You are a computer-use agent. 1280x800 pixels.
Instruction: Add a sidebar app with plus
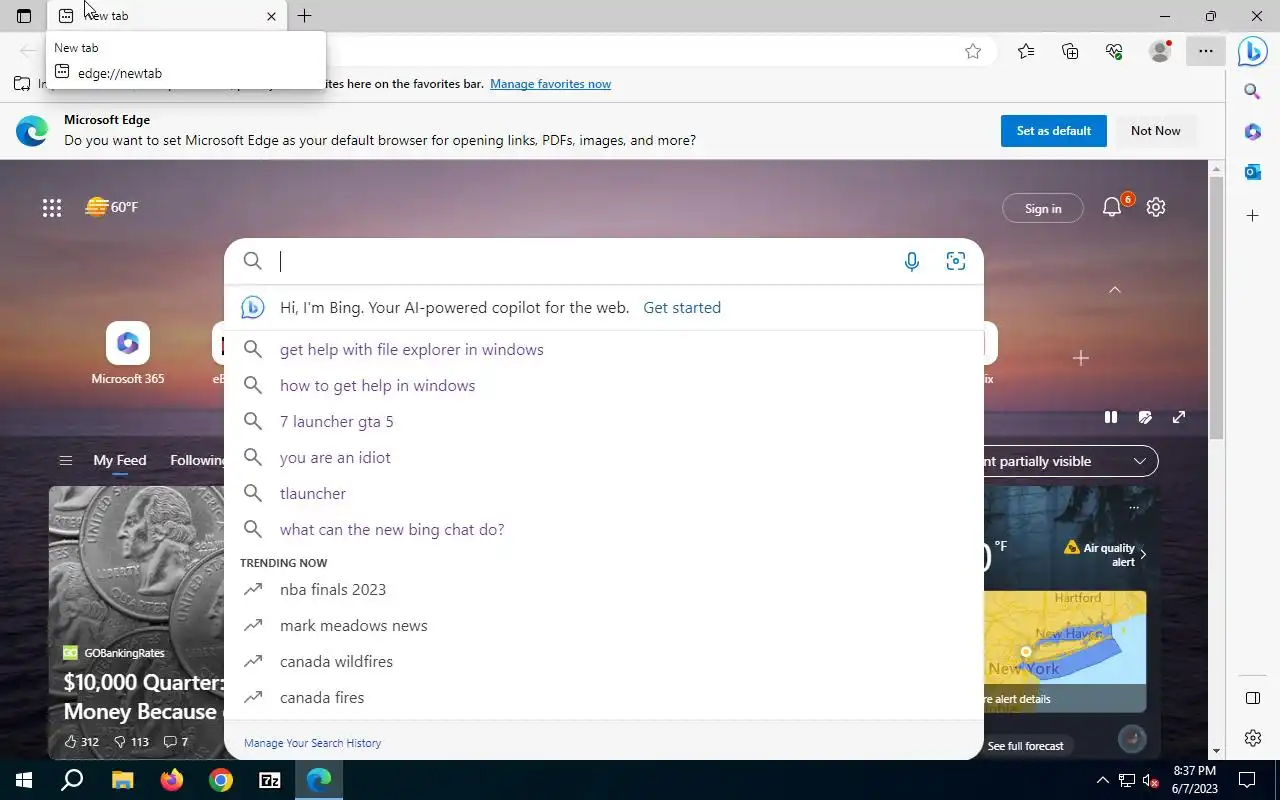1252,215
